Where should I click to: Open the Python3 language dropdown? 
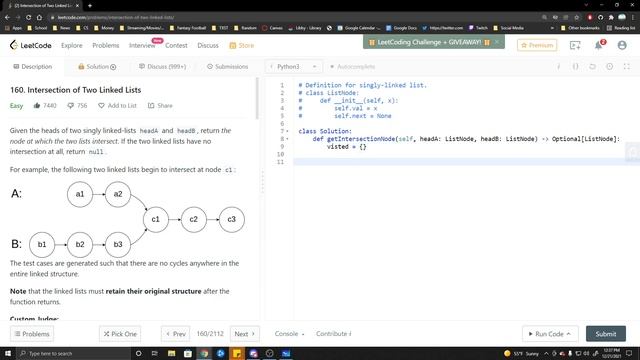click(293, 67)
